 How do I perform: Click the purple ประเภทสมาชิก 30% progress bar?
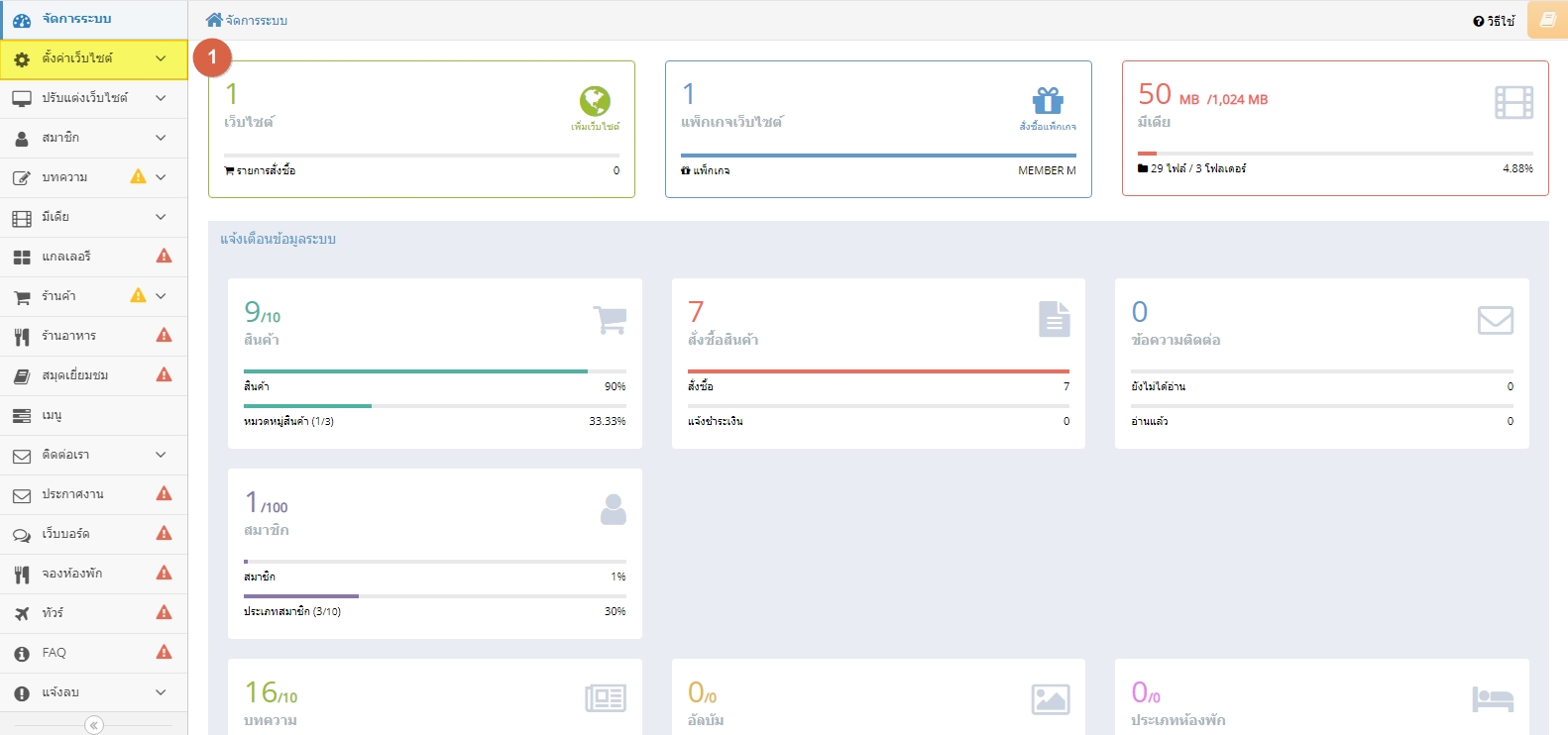(301, 596)
